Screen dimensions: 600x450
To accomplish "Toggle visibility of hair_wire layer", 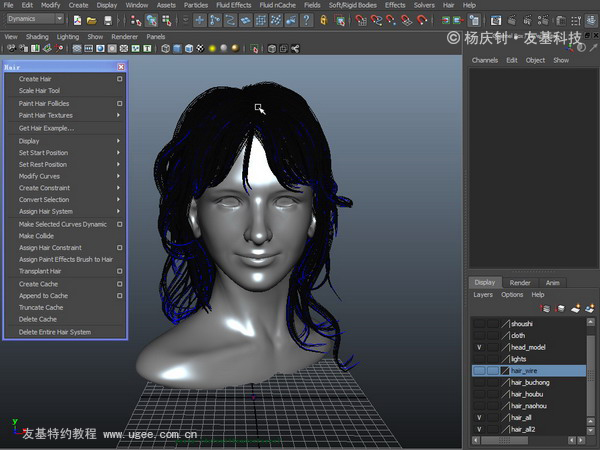I will [479, 371].
